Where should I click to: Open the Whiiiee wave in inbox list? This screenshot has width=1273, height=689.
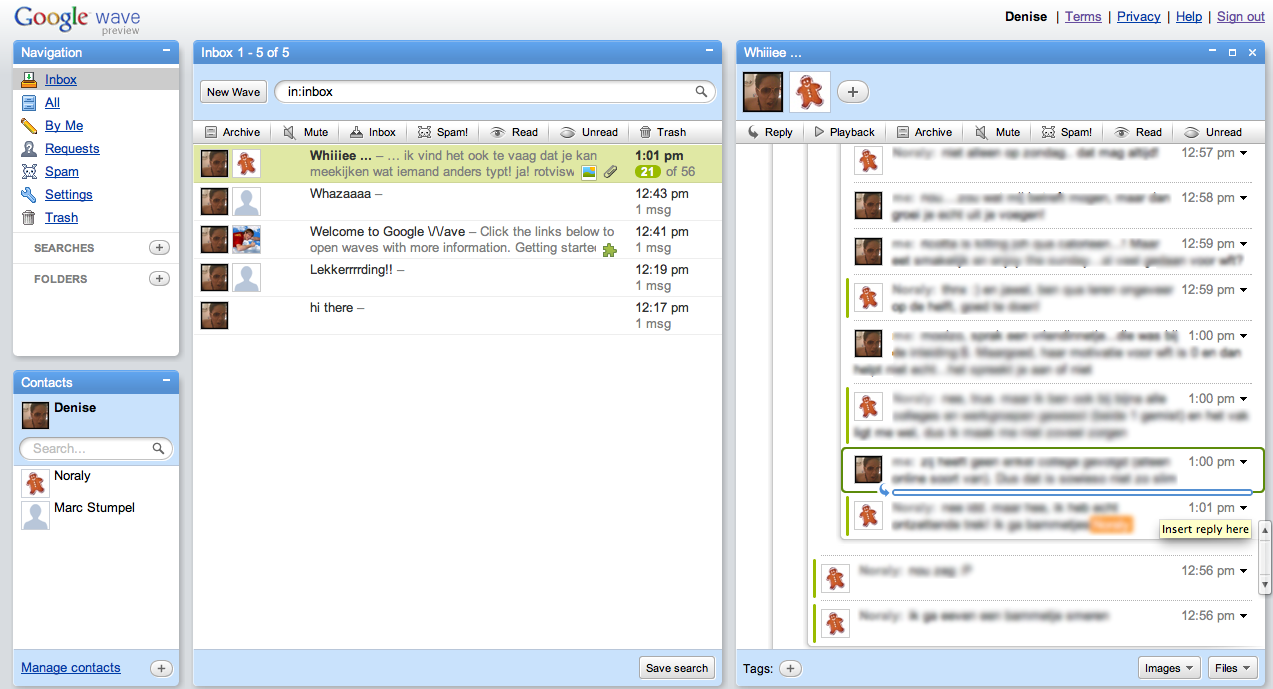[x=457, y=164]
